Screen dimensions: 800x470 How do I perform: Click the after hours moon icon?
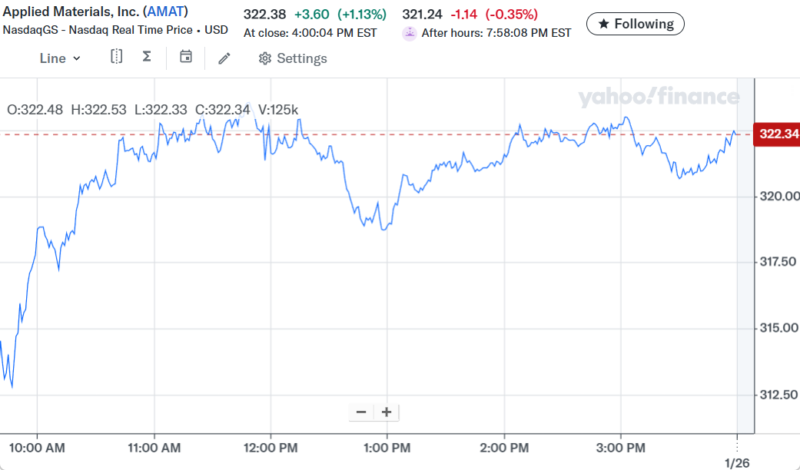tap(408, 32)
